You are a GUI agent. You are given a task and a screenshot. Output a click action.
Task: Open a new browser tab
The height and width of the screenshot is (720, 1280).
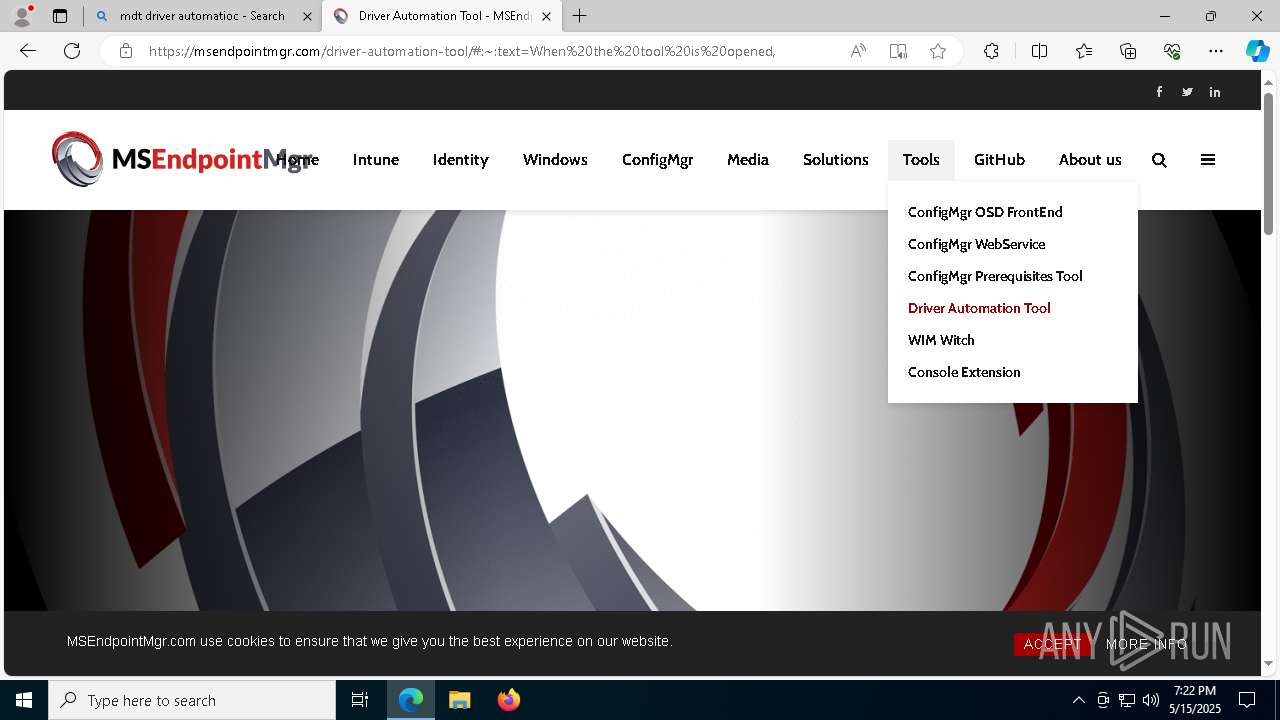579,16
